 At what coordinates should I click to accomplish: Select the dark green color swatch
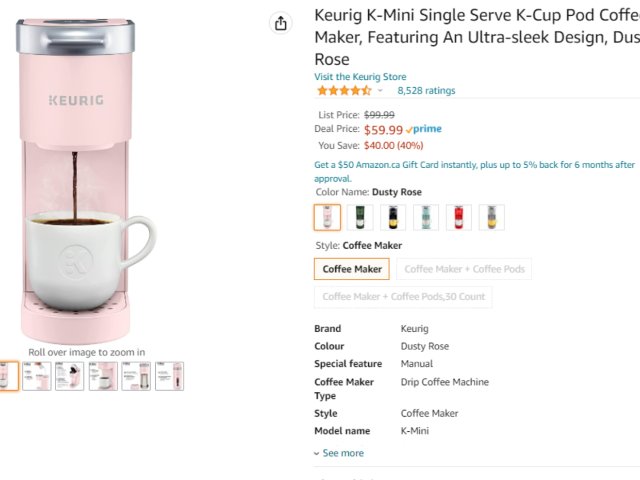click(360, 217)
